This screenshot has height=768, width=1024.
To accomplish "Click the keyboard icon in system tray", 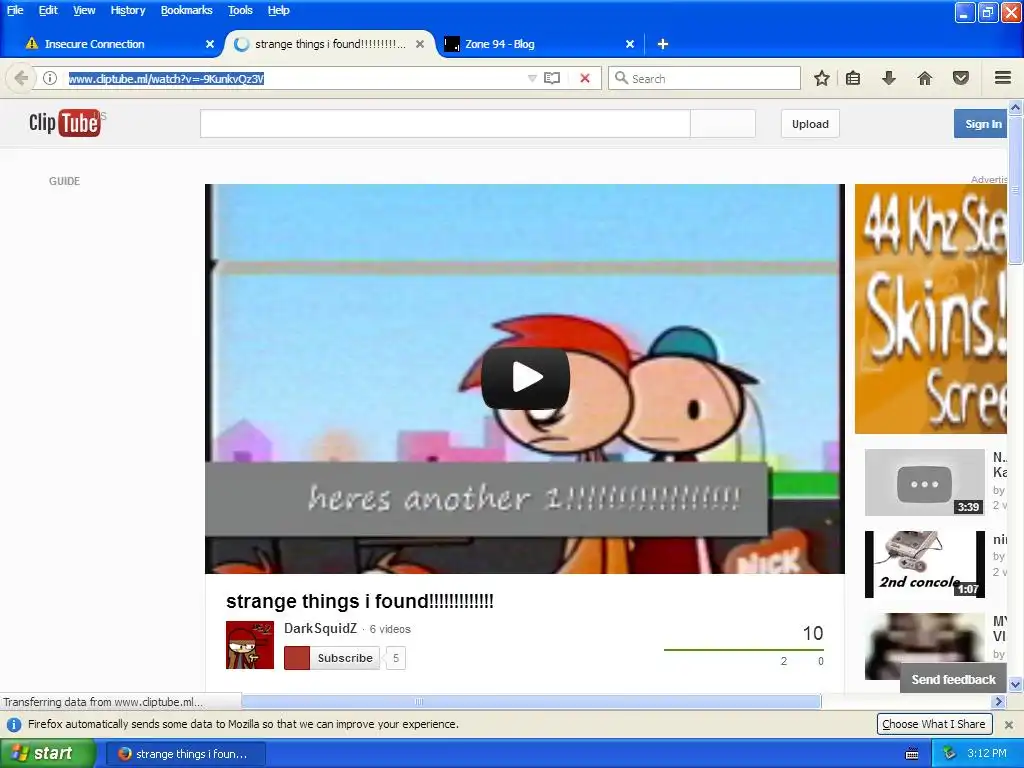I will click(x=912, y=754).
